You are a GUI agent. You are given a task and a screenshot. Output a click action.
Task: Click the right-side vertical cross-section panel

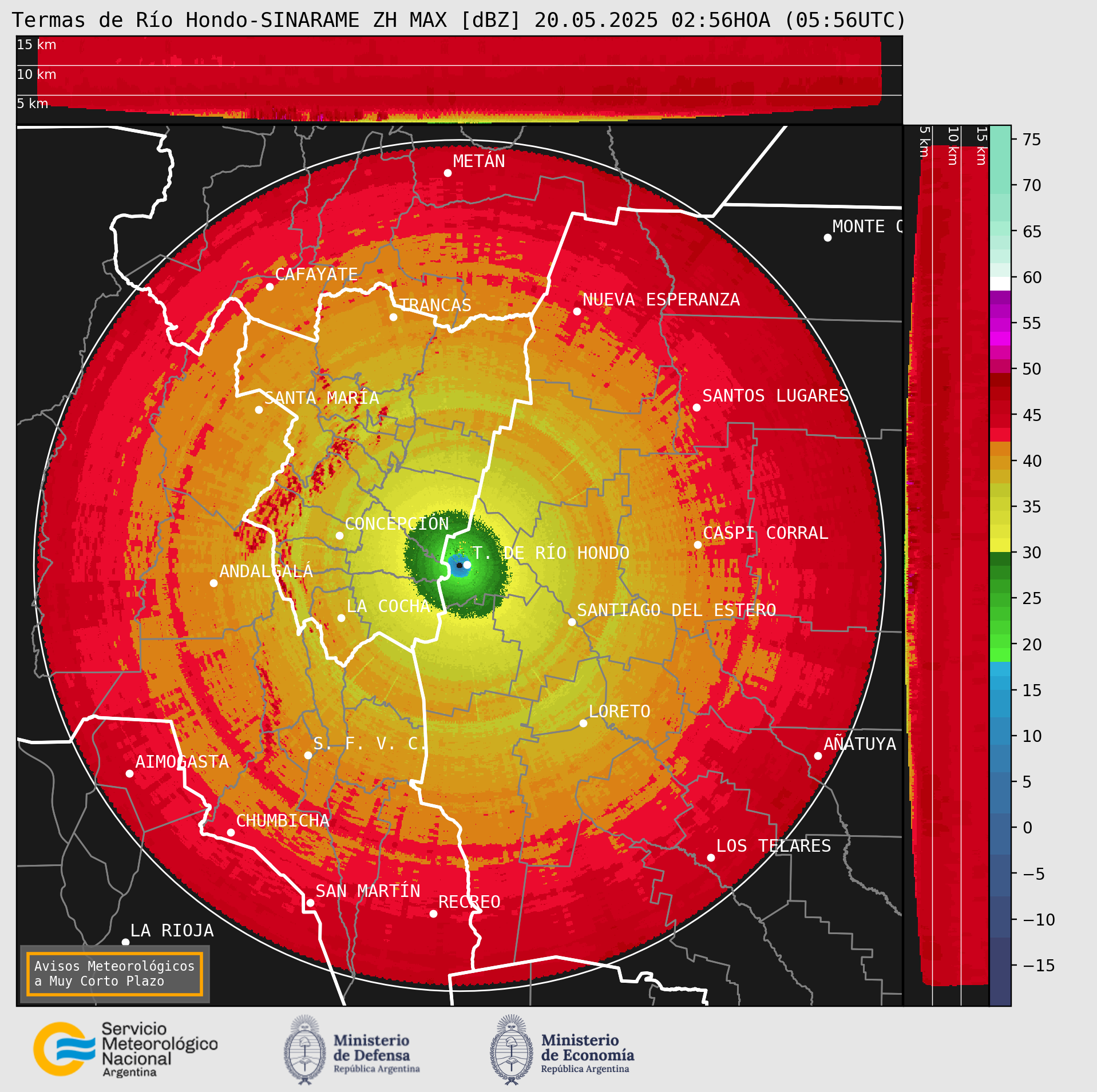tap(946, 565)
